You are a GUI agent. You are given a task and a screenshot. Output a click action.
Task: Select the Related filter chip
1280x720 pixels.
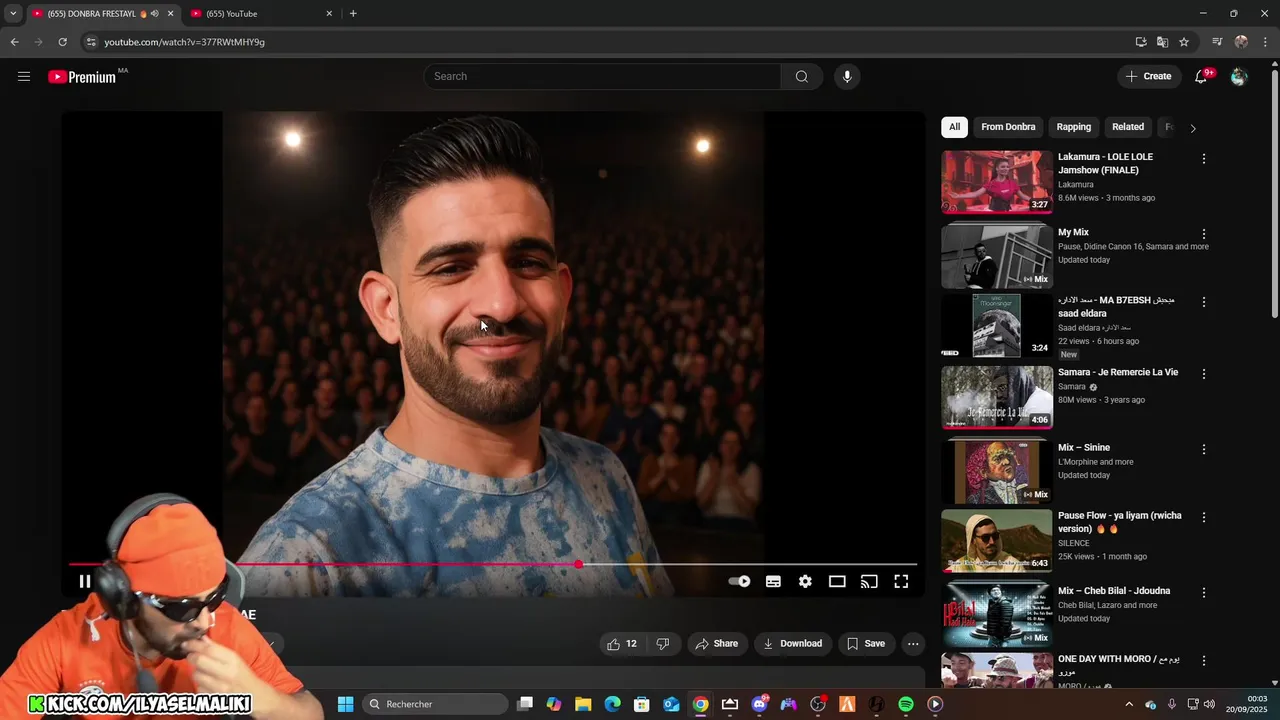point(1128,127)
